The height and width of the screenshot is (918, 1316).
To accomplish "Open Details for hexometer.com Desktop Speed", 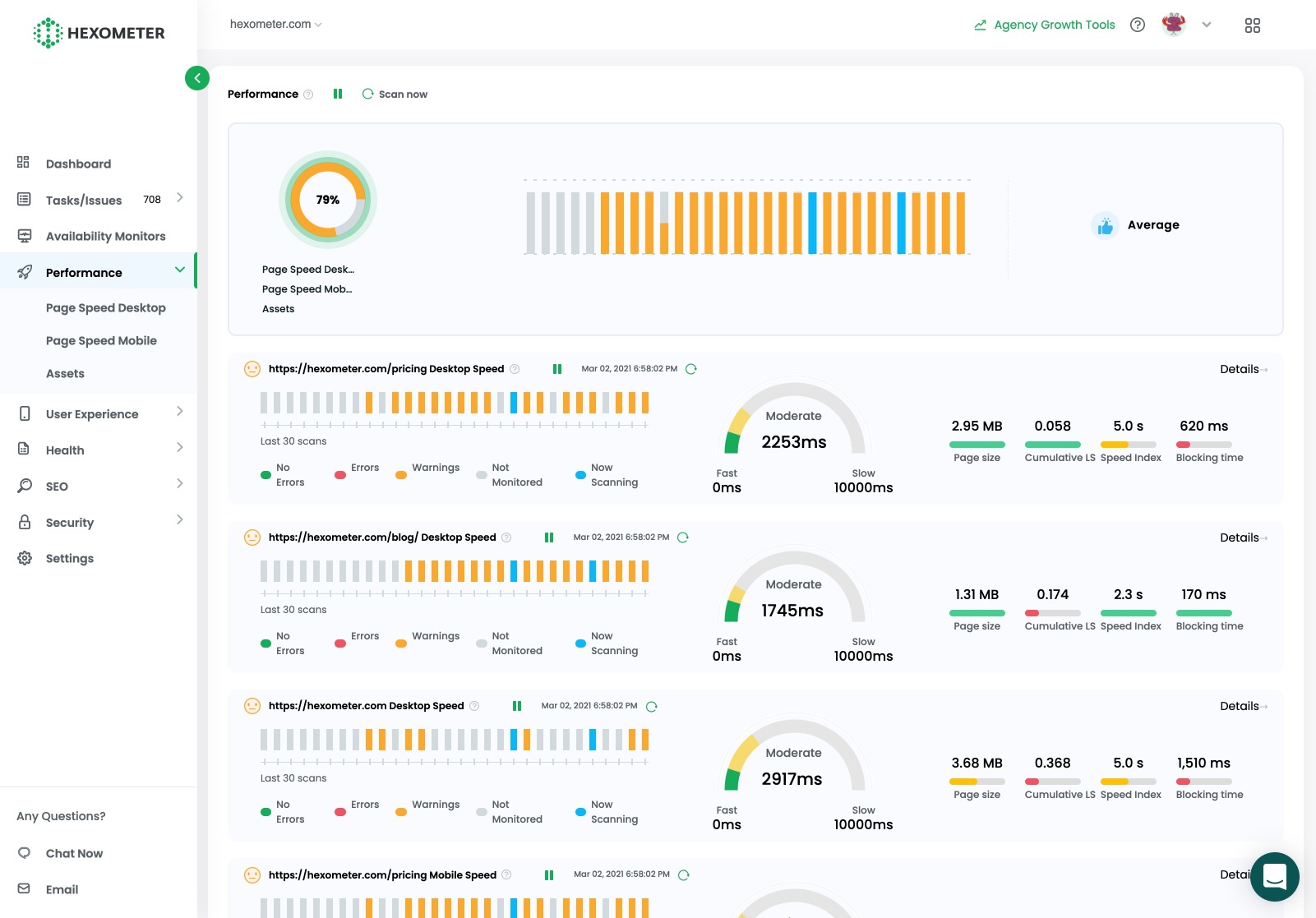I will (1244, 706).
